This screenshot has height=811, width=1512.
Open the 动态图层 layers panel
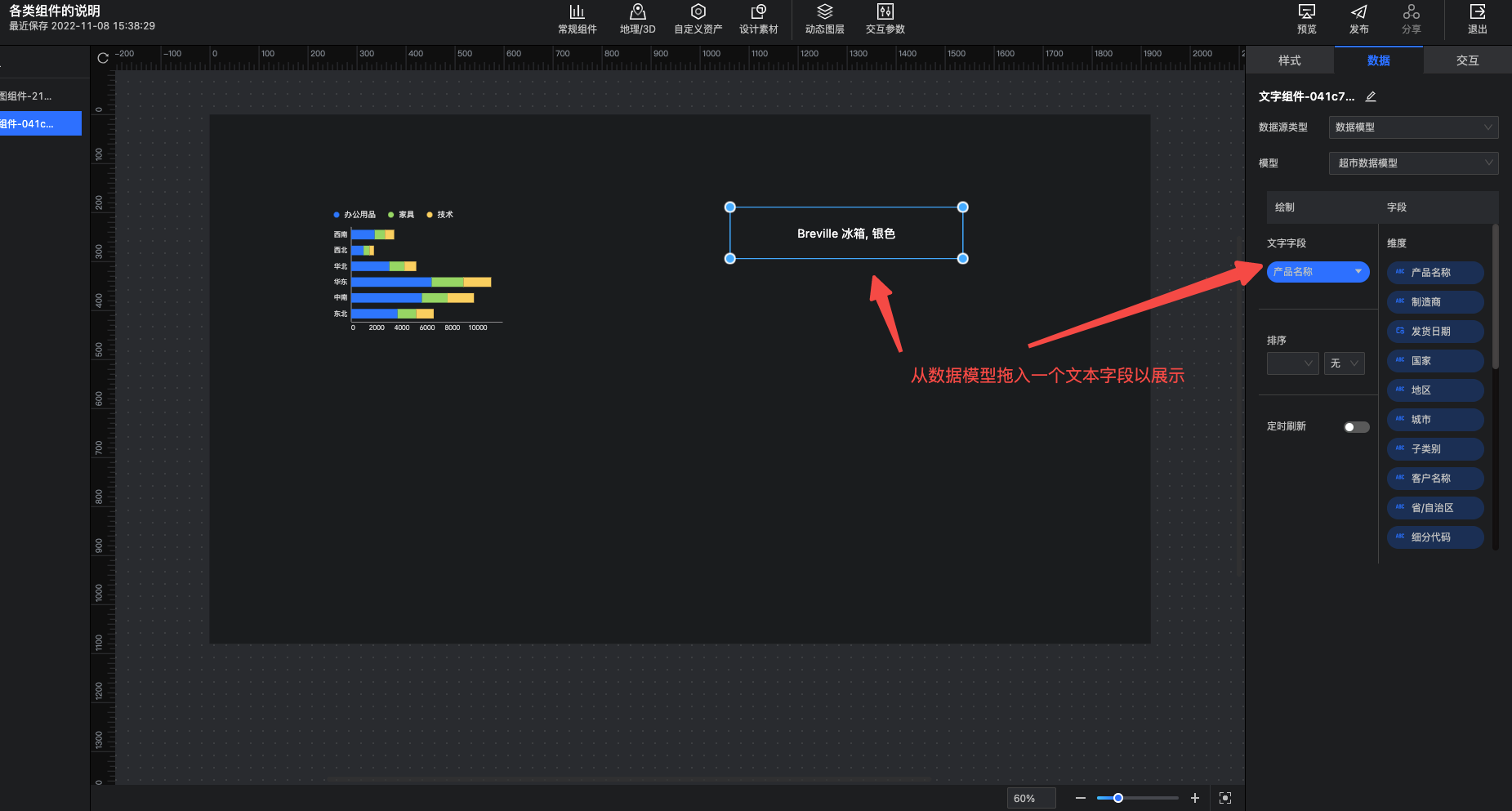pos(824,19)
